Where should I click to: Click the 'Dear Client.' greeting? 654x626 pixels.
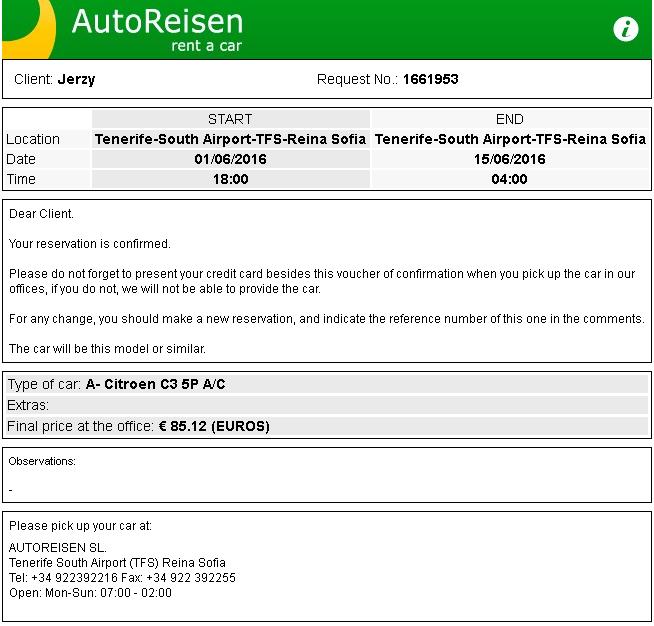[x=41, y=214]
